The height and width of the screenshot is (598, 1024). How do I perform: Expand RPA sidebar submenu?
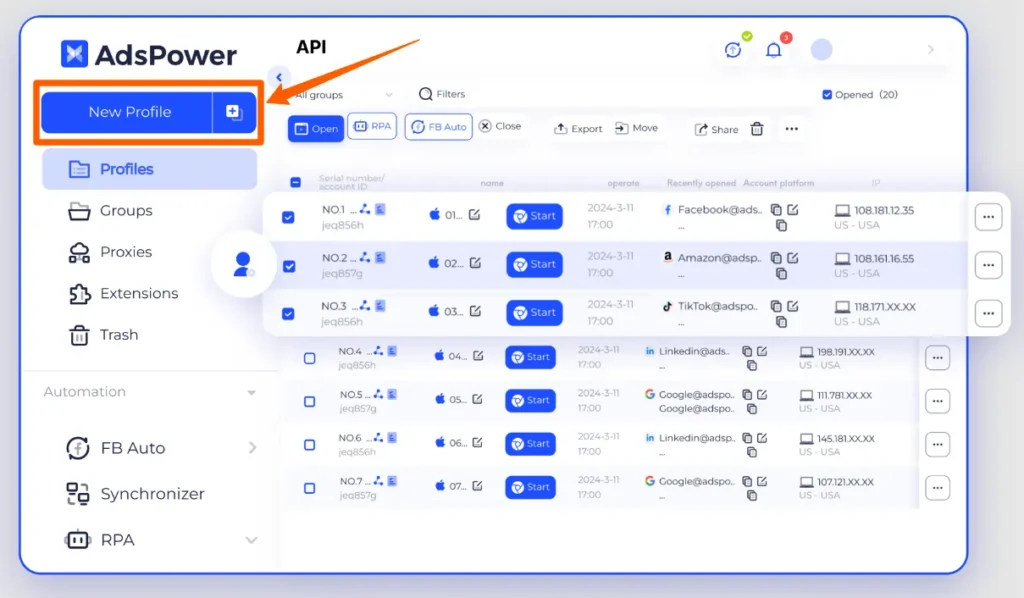[251, 540]
